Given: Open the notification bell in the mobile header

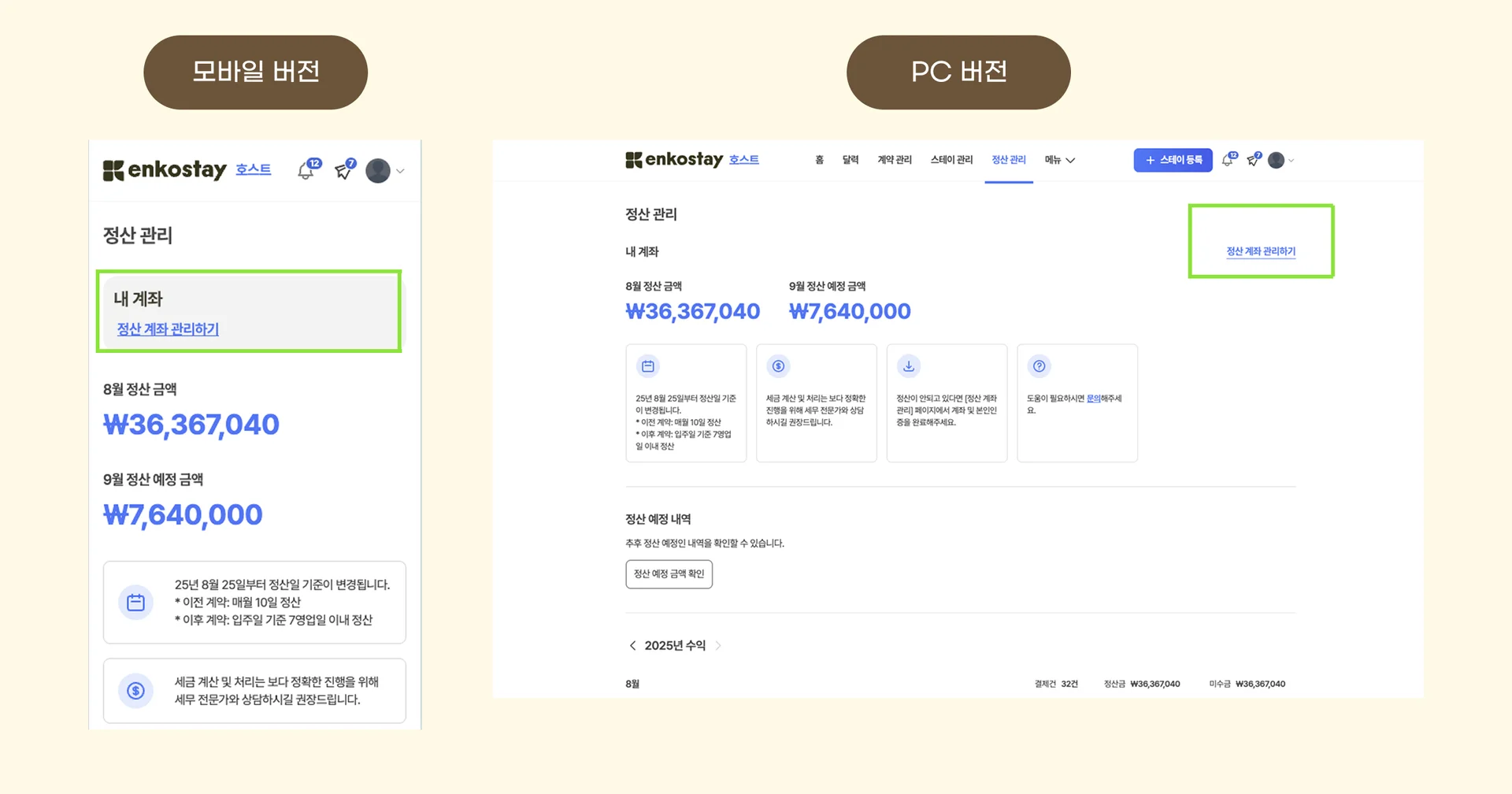Looking at the screenshot, I should [x=306, y=170].
